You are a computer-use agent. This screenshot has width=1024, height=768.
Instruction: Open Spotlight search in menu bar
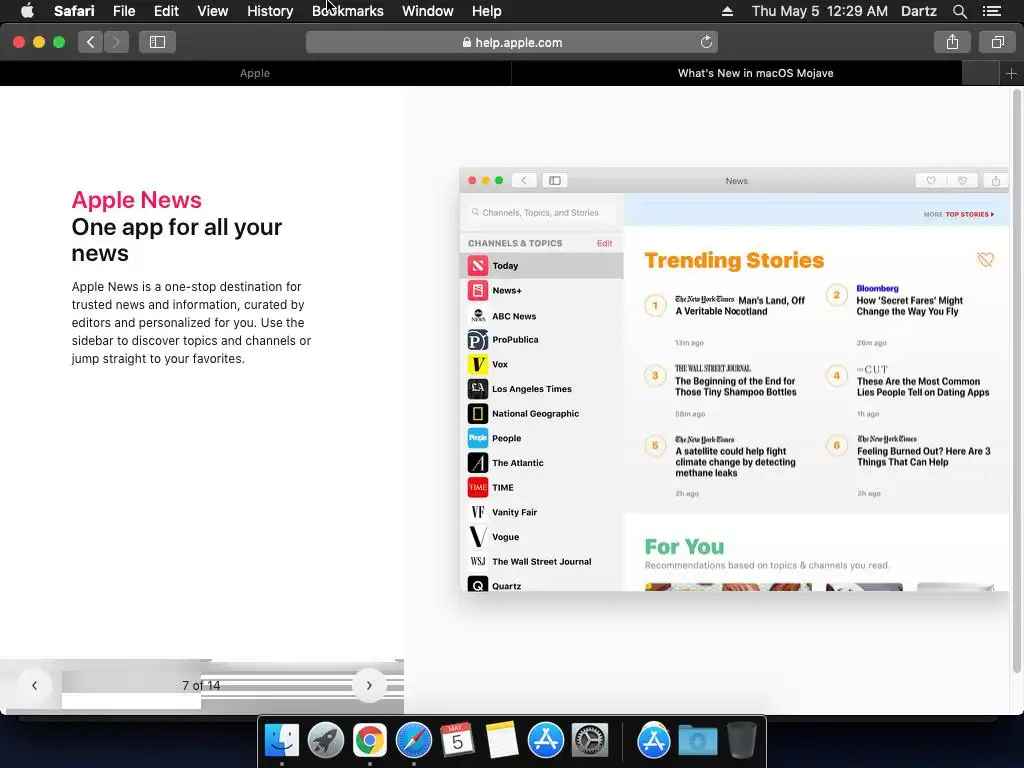click(x=960, y=11)
